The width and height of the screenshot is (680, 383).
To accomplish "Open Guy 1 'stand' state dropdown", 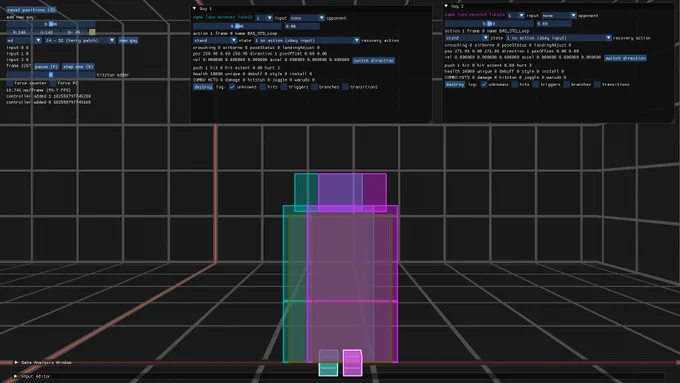I will (x=215, y=40).
